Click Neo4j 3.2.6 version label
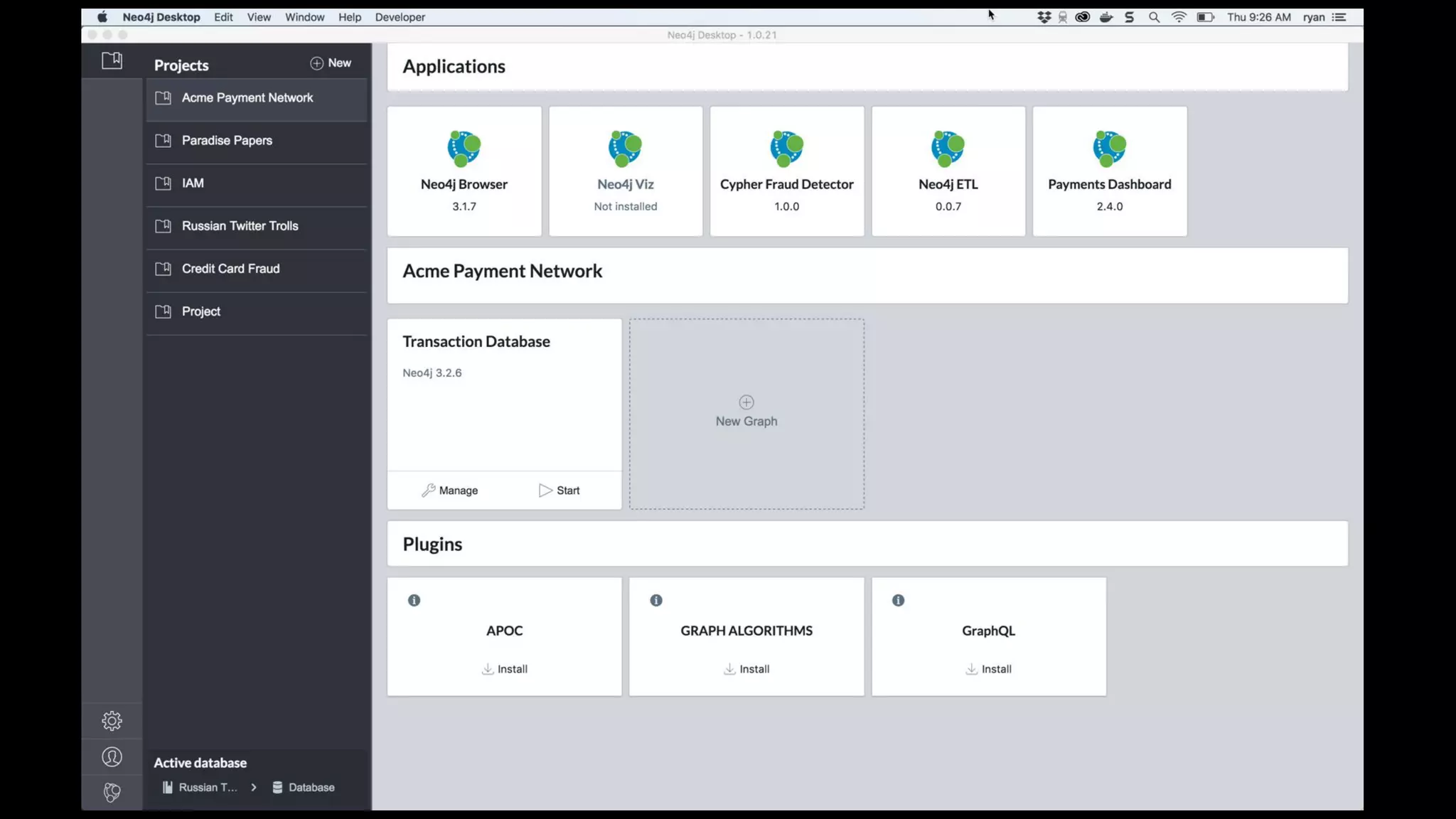 click(432, 373)
